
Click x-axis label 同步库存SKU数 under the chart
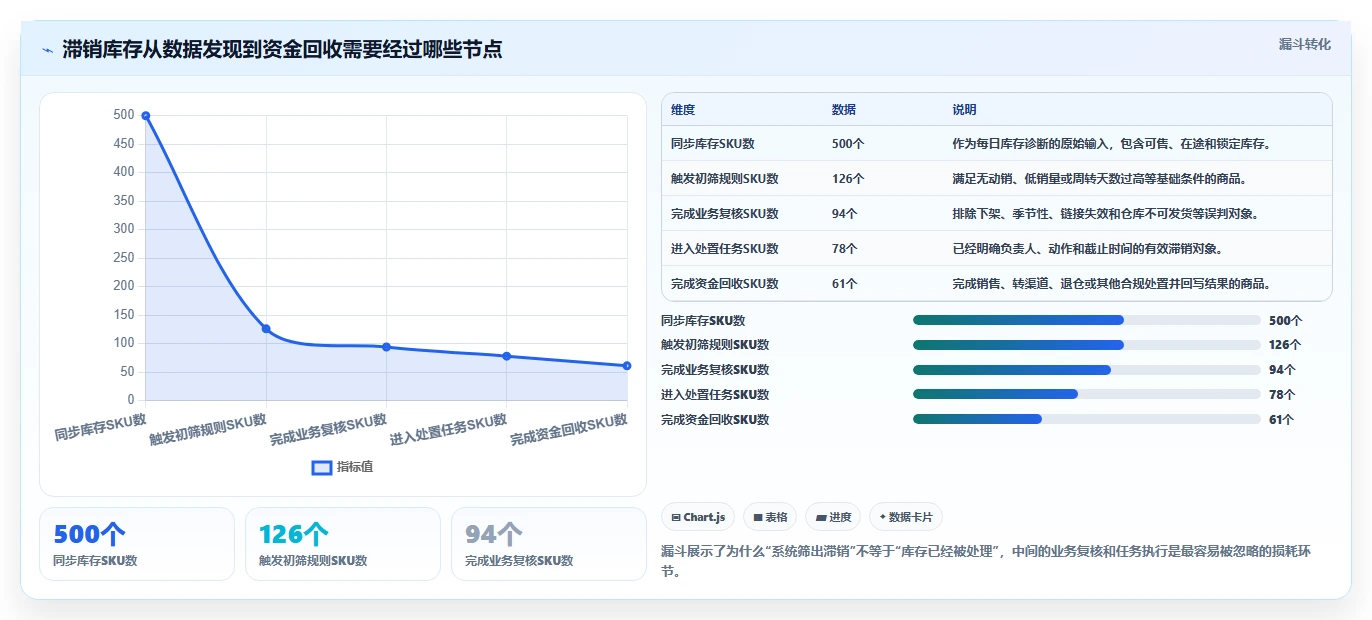(x=100, y=427)
